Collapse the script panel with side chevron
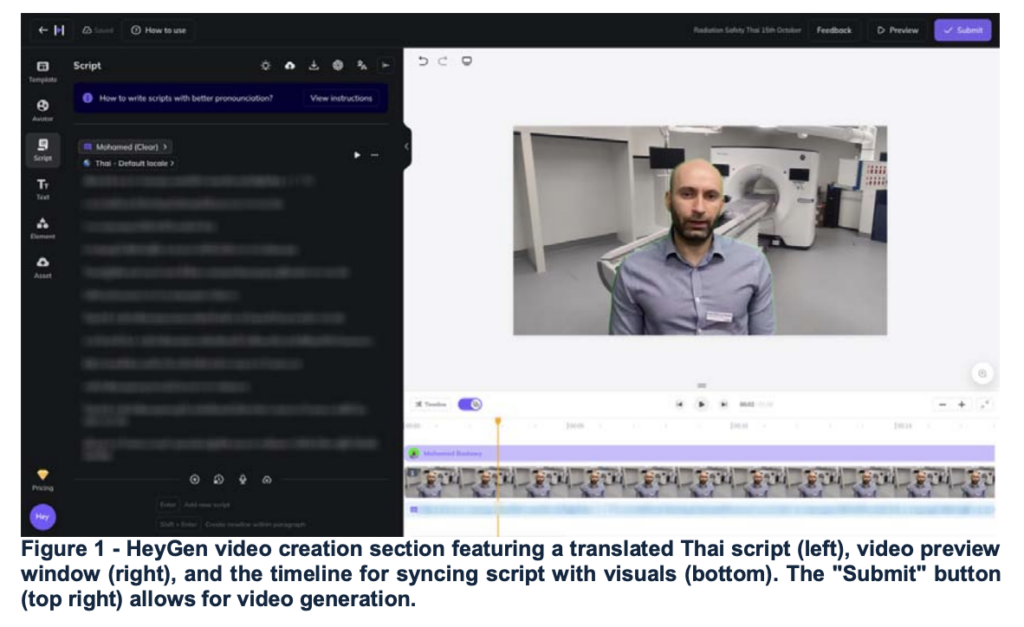This screenshot has height=627, width=1024. click(406, 147)
